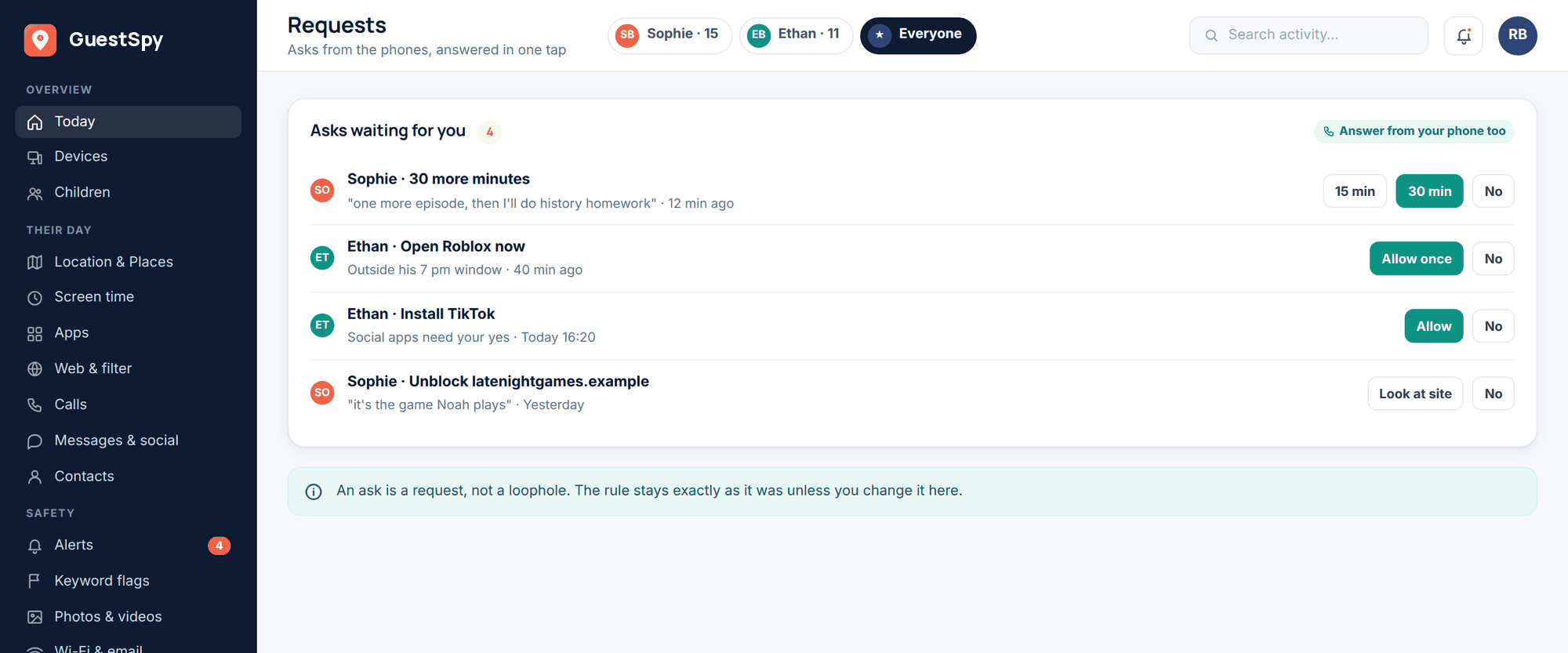This screenshot has width=1568, height=653.
Task: Click "Ethan · Install TikTok" title
Action: point(421,314)
